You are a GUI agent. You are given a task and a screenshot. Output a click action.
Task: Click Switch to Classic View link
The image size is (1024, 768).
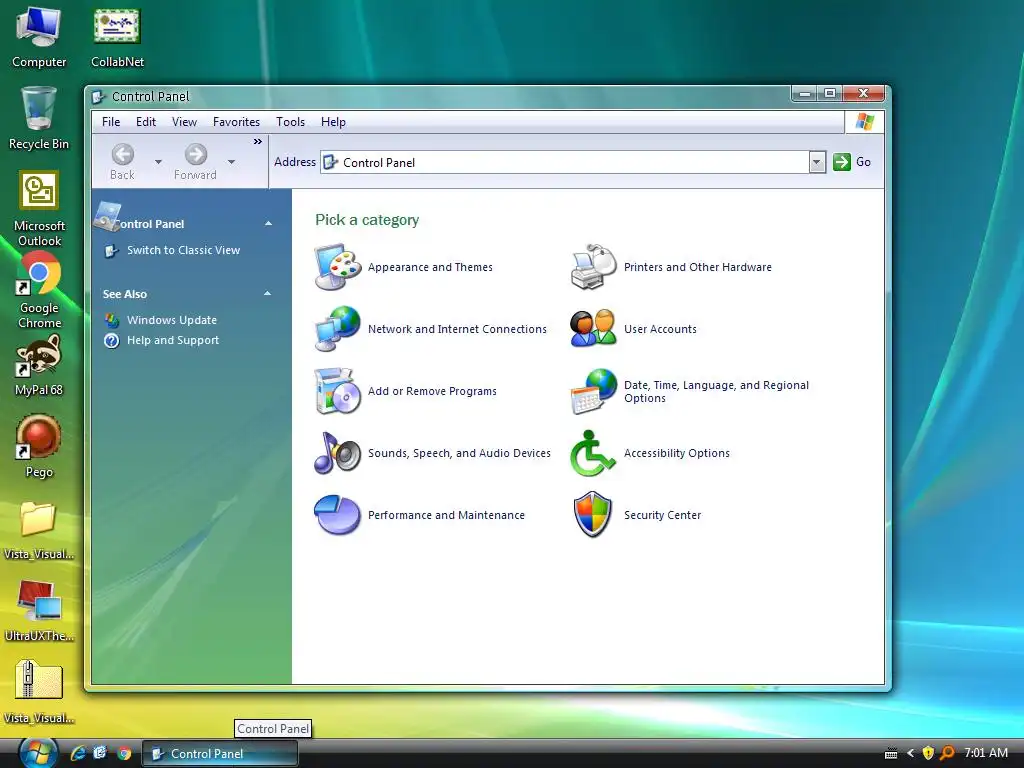[x=184, y=250]
